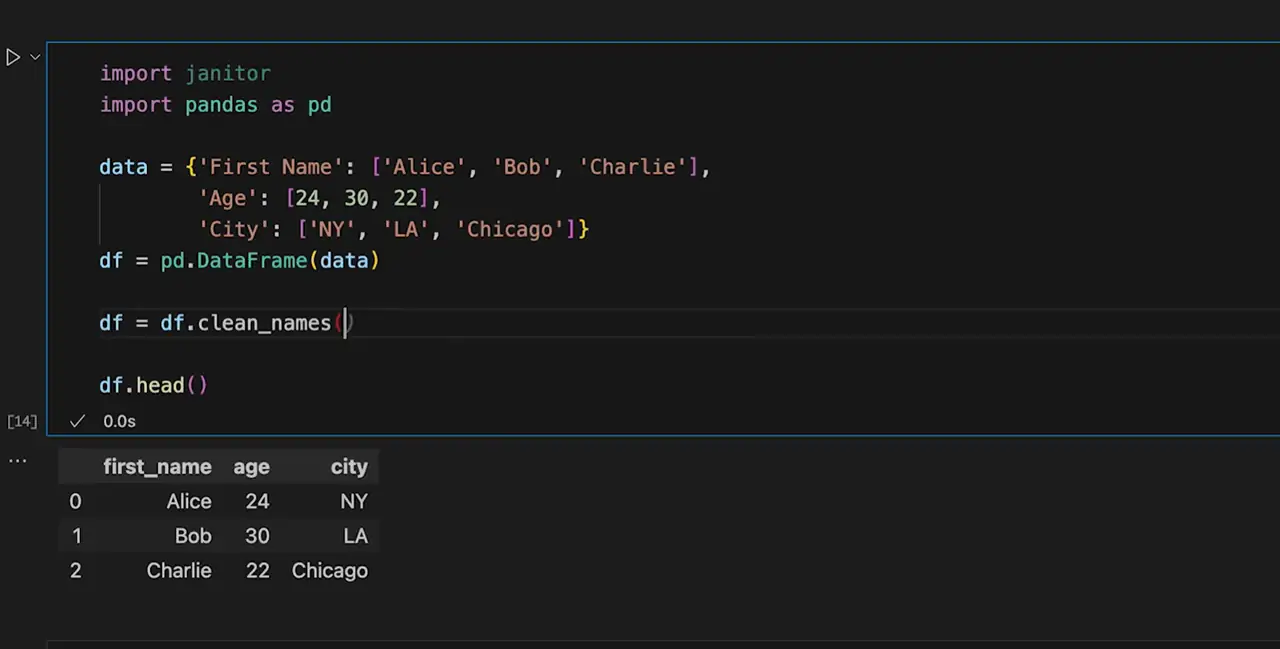Click inside the clean_names parentheses
Viewport: 1280px width, 649px height.
(345, 323)
